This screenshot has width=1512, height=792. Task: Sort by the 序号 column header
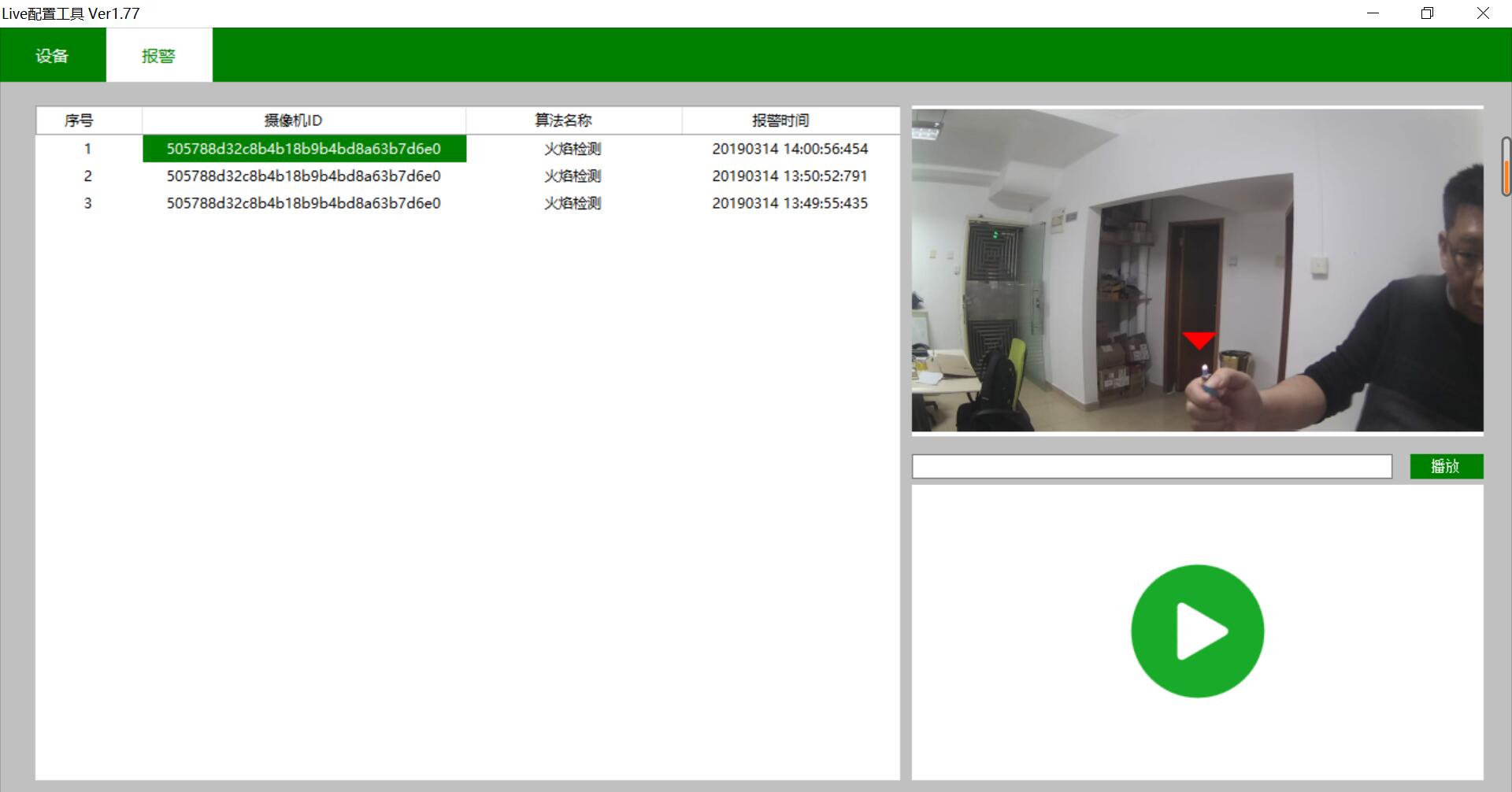(89, 120)
